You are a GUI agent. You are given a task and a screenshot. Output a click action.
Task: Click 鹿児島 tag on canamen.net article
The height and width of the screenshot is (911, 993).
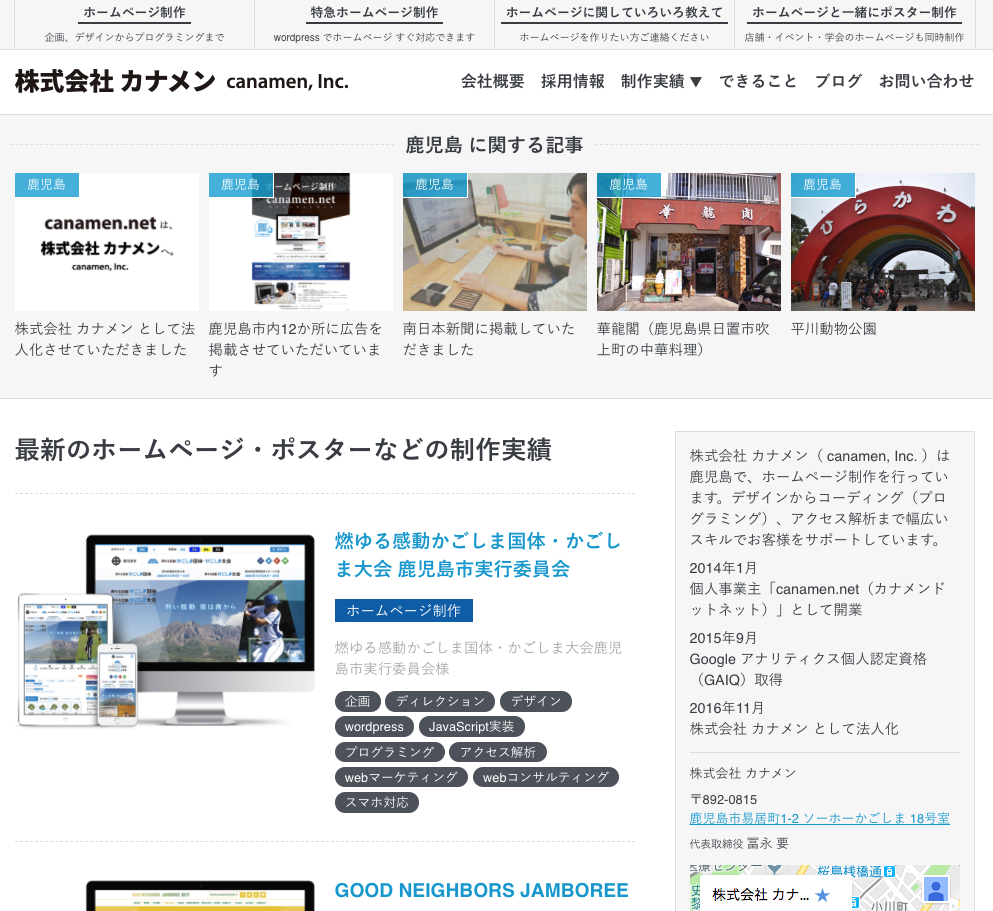click(x=47, y=185)
